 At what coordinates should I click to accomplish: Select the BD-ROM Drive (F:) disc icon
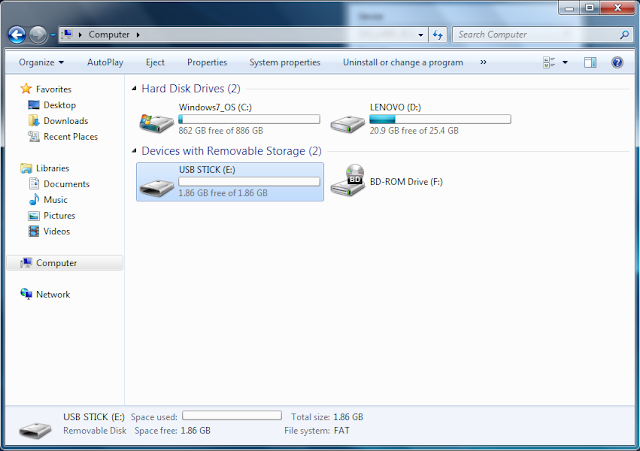348,180
